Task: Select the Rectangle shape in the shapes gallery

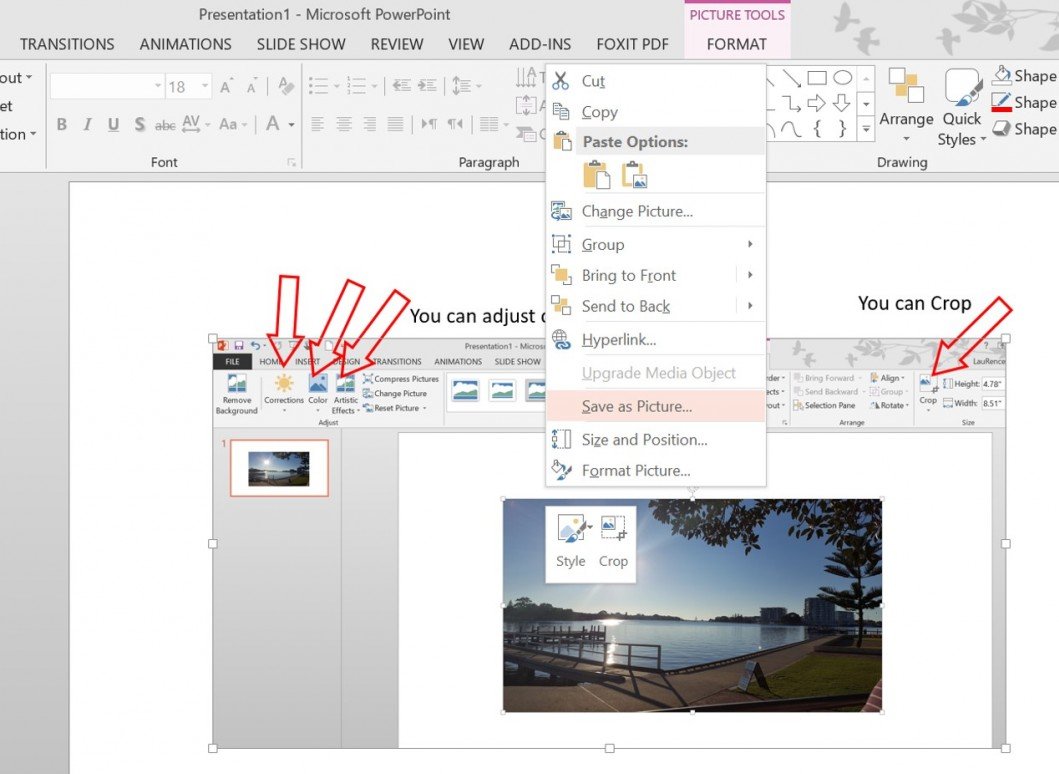Action: pyautogui.click(x=815, y=76)
